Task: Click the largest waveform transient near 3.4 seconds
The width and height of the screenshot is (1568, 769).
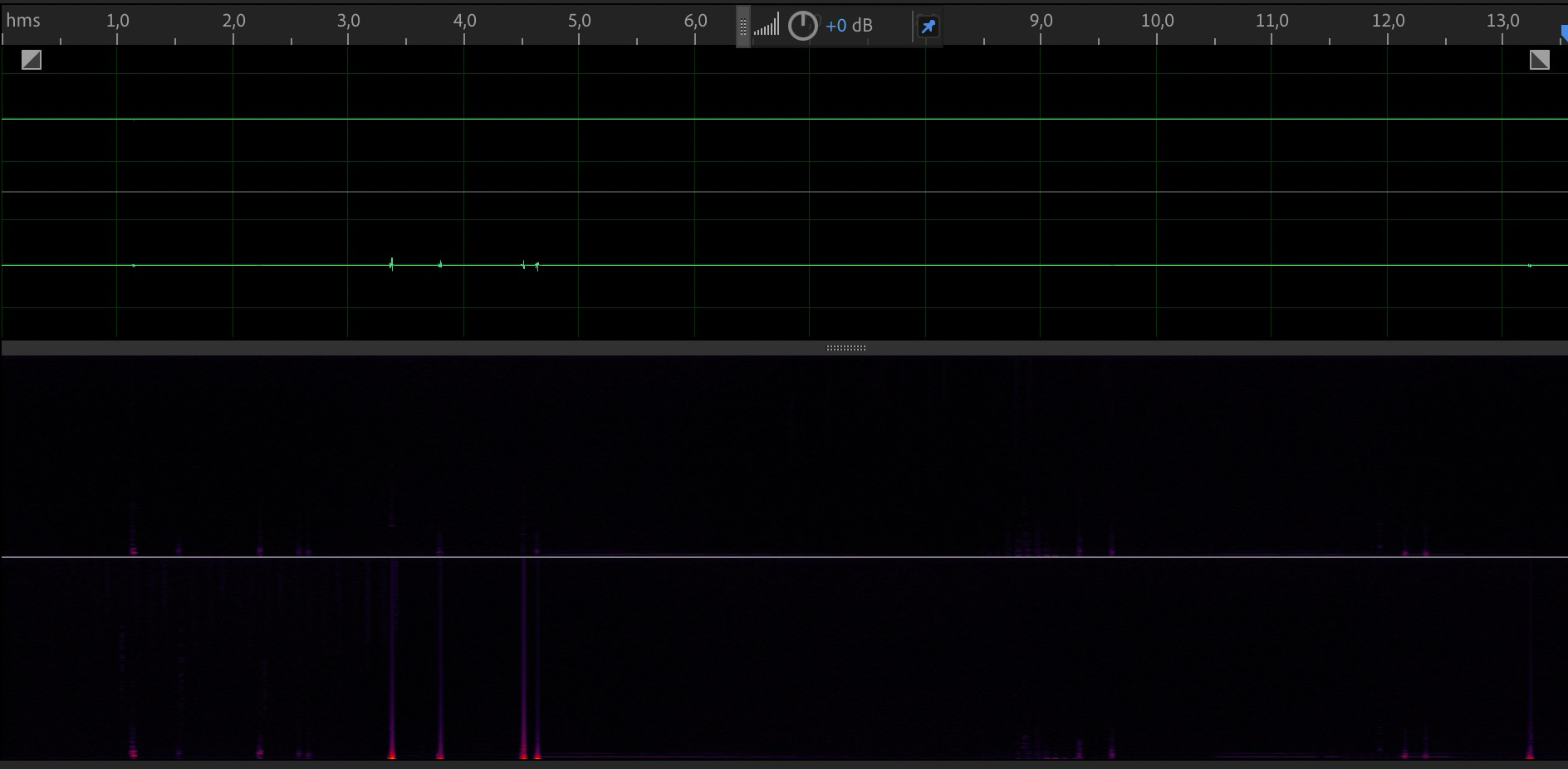Action: point(391,264)
